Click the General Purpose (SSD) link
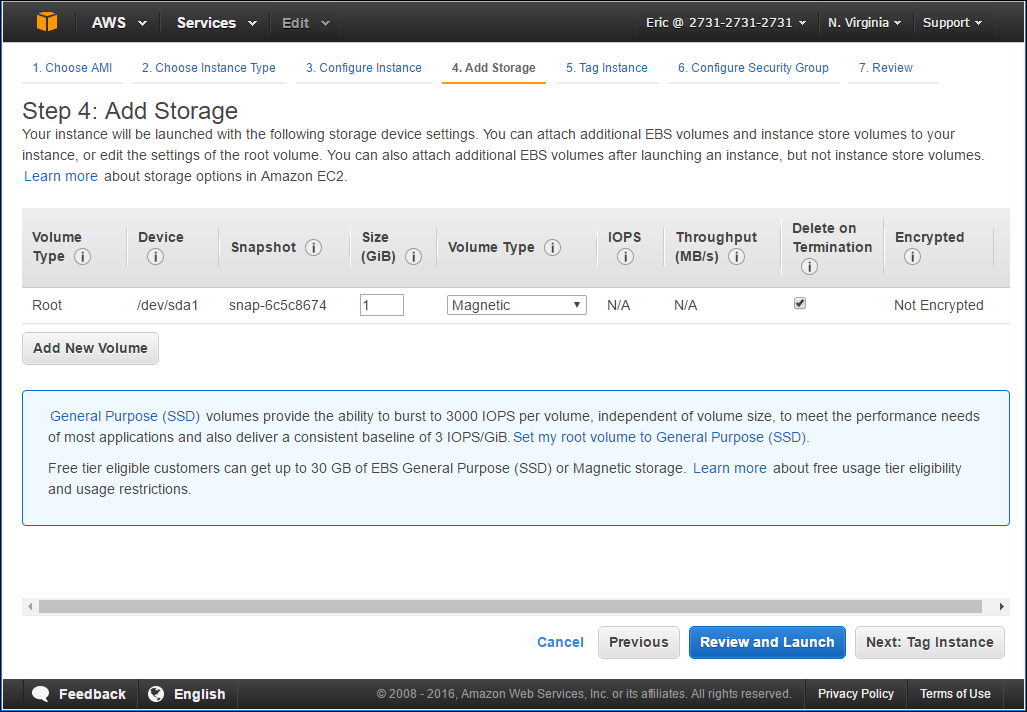 pyautogui.click(x=124, y=416)
